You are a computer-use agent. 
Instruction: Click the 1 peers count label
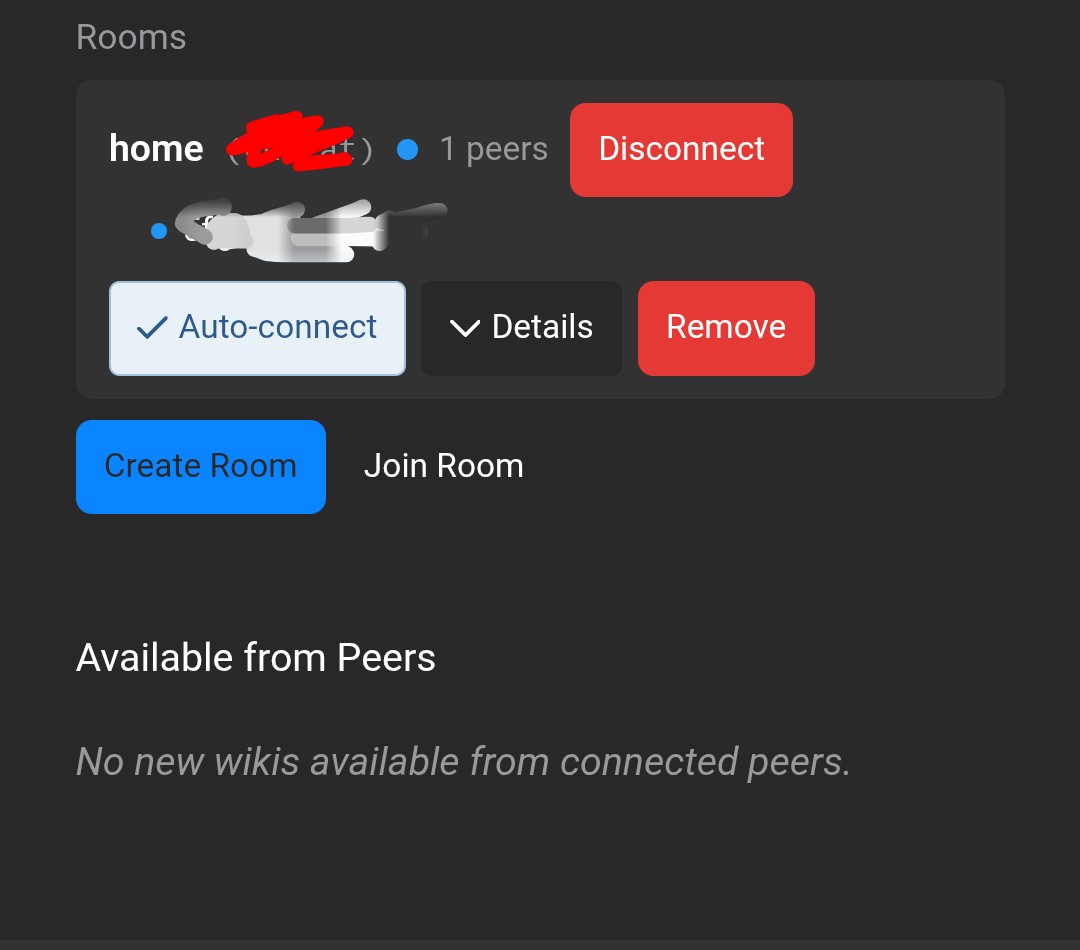coord(494,149)
